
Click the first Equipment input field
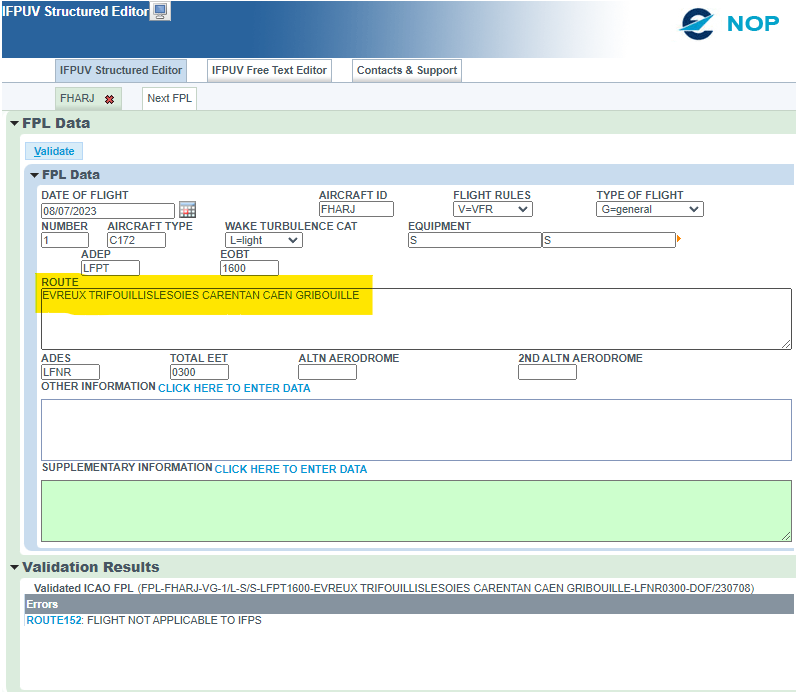click(x=475, y=240)
